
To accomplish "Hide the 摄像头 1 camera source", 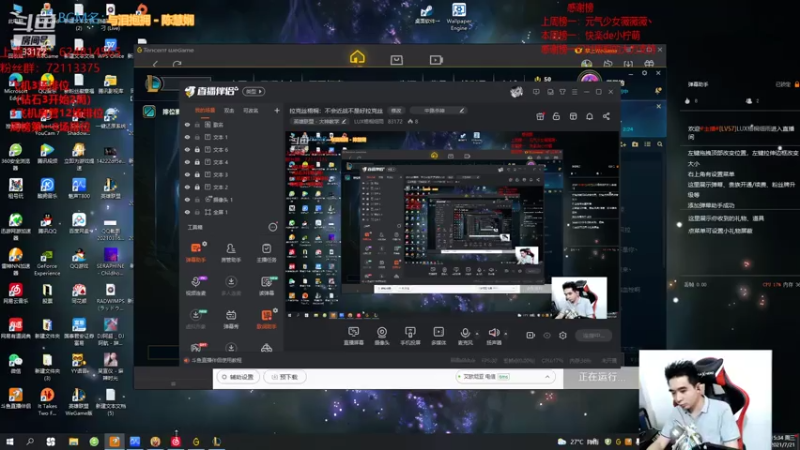I will click(x=187, y=199).
